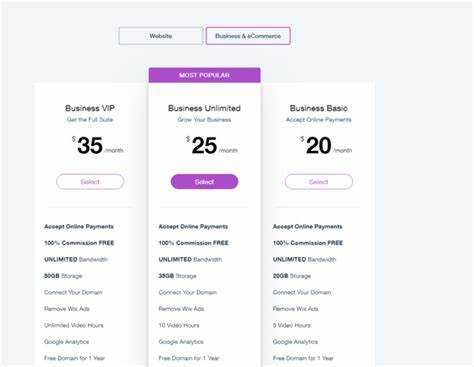Screen dimensions: 474x367
Task: Click the $35 per month price
Action: point(97,146)
